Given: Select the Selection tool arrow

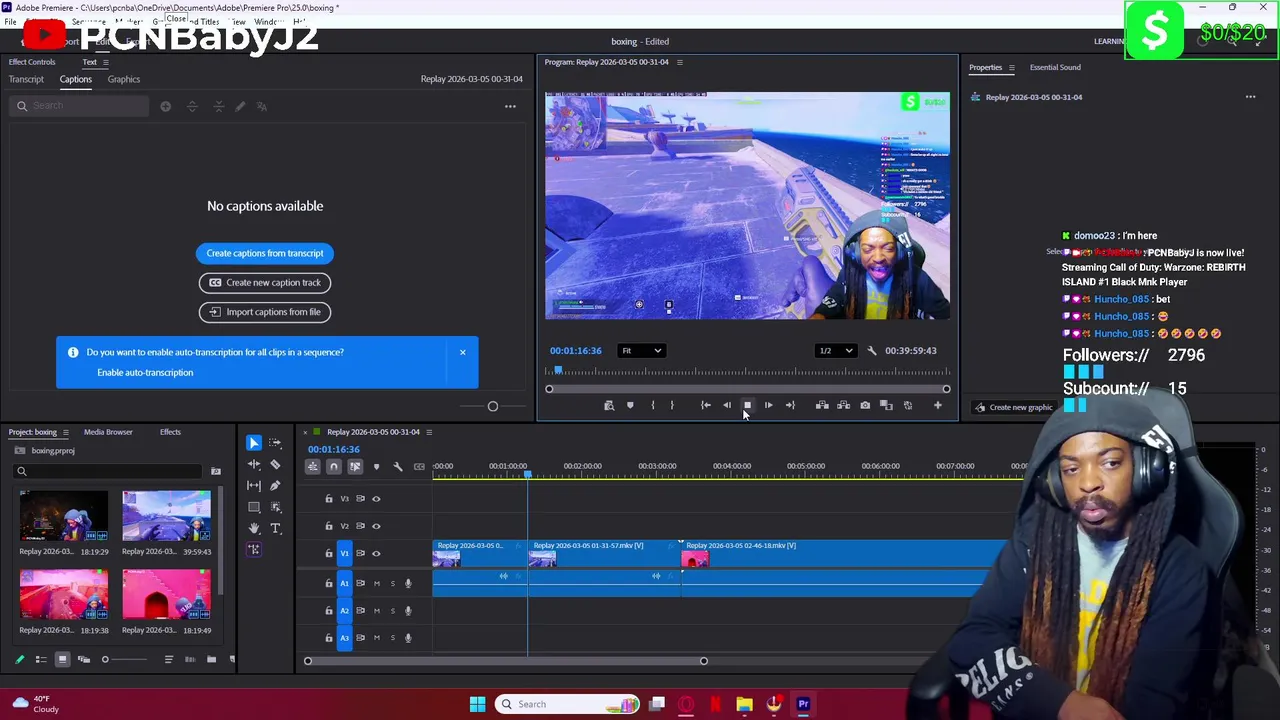Looking at the screenshot, I should click(254, 443).
